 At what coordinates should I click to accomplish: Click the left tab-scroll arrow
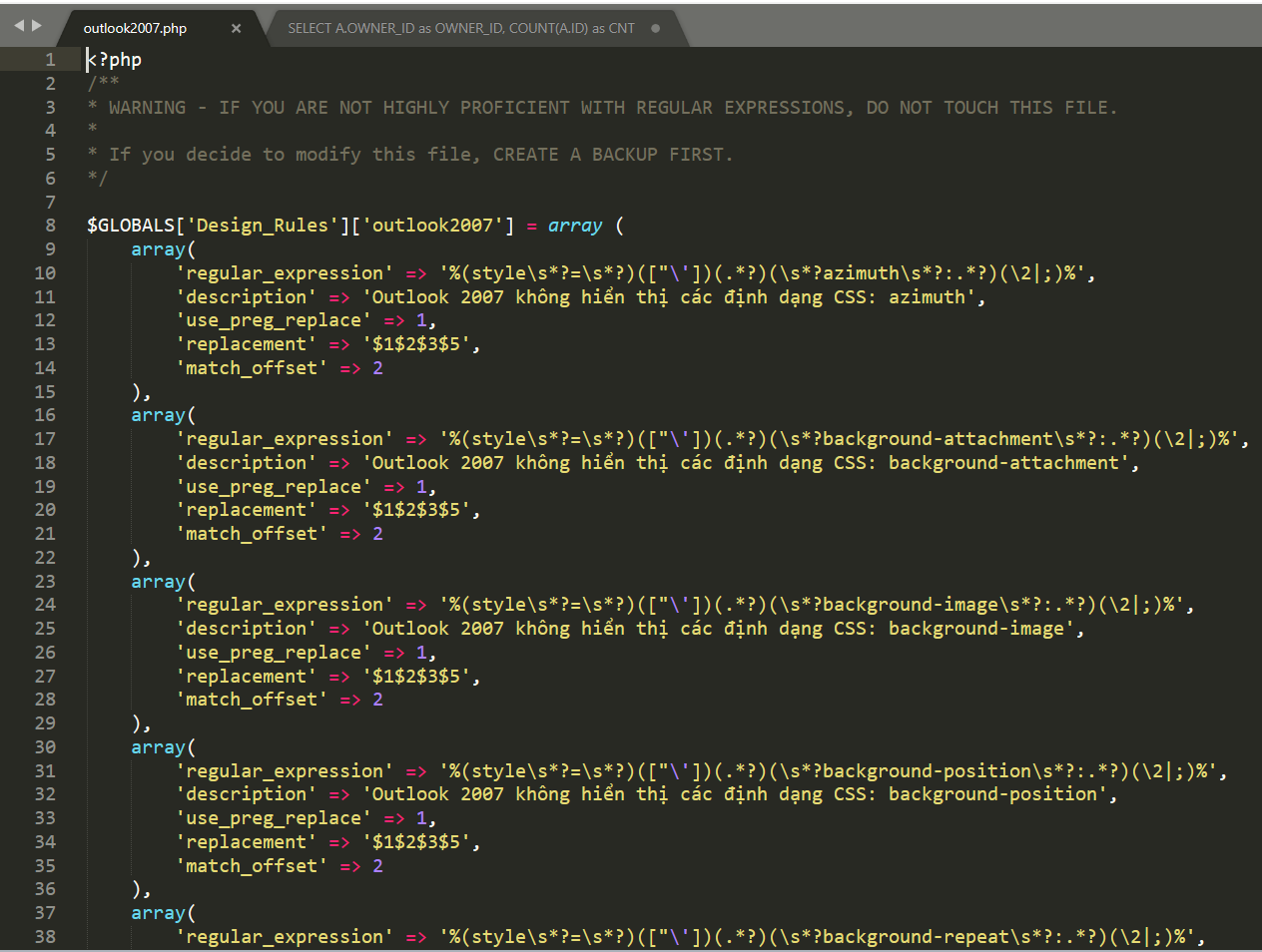[x=19, y=26]
